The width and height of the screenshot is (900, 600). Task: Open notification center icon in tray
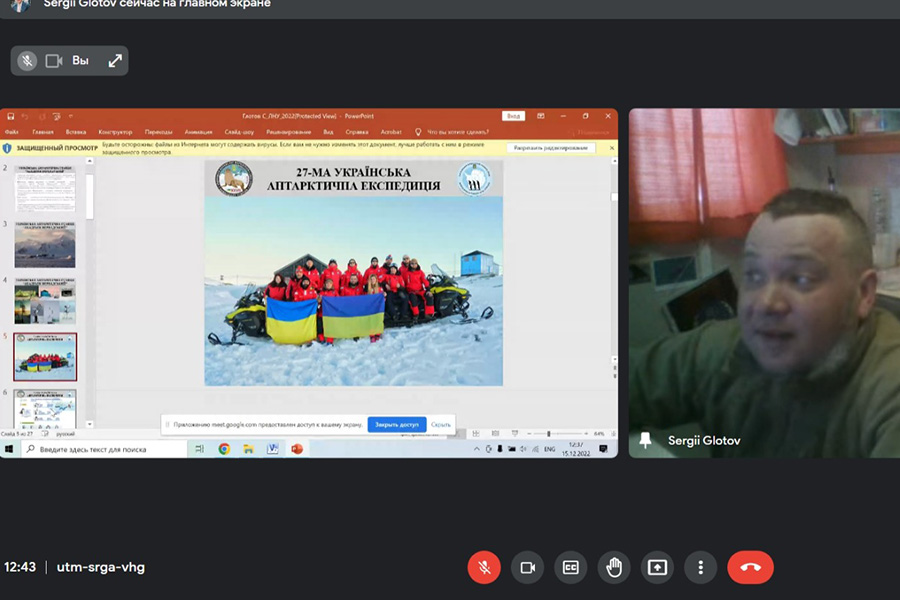(x=603, y=449)
